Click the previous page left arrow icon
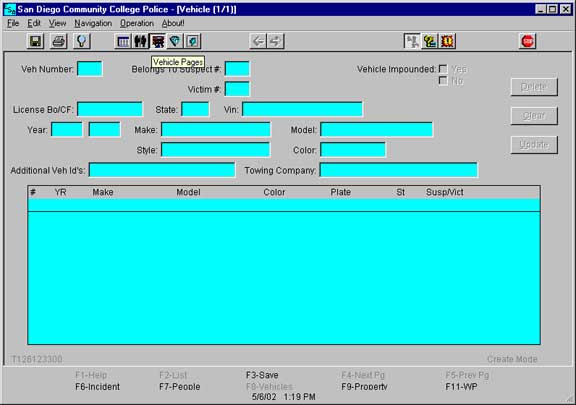Image resolution: width=576 pixels, height=405 pixels. [x=258, y=41]
